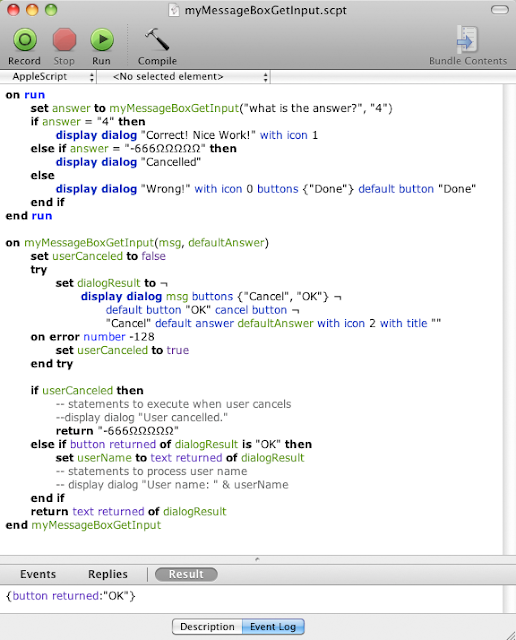Click the document proxy icon in title
The image size is (516, 640).
(174, 10)
